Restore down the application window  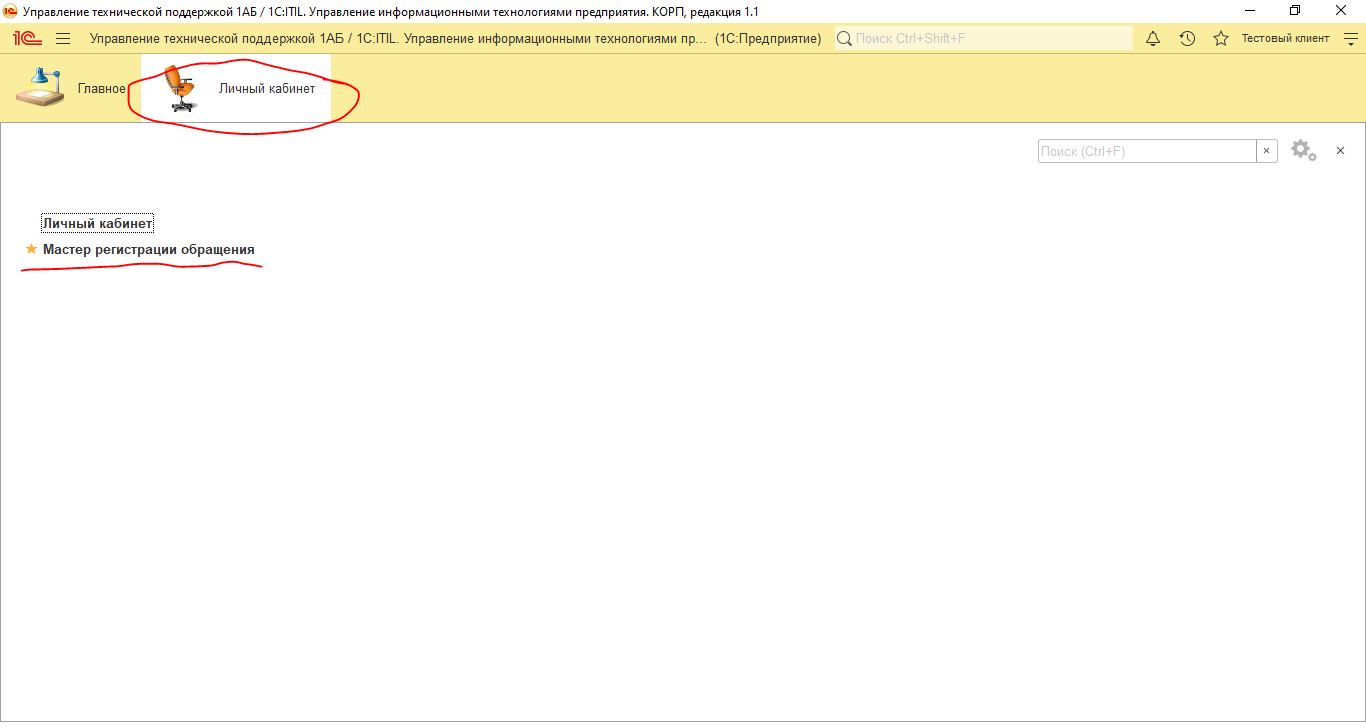pos(1295,10)
